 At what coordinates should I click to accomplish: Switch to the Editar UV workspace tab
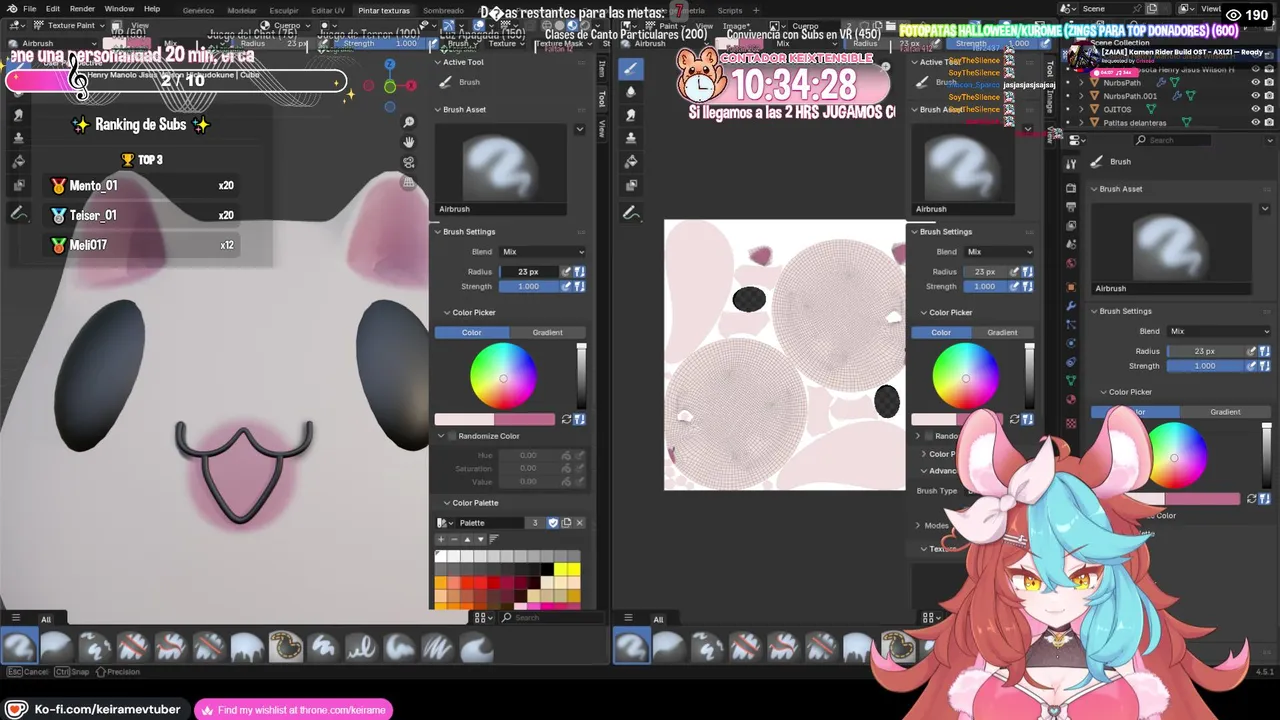[328, 10]
